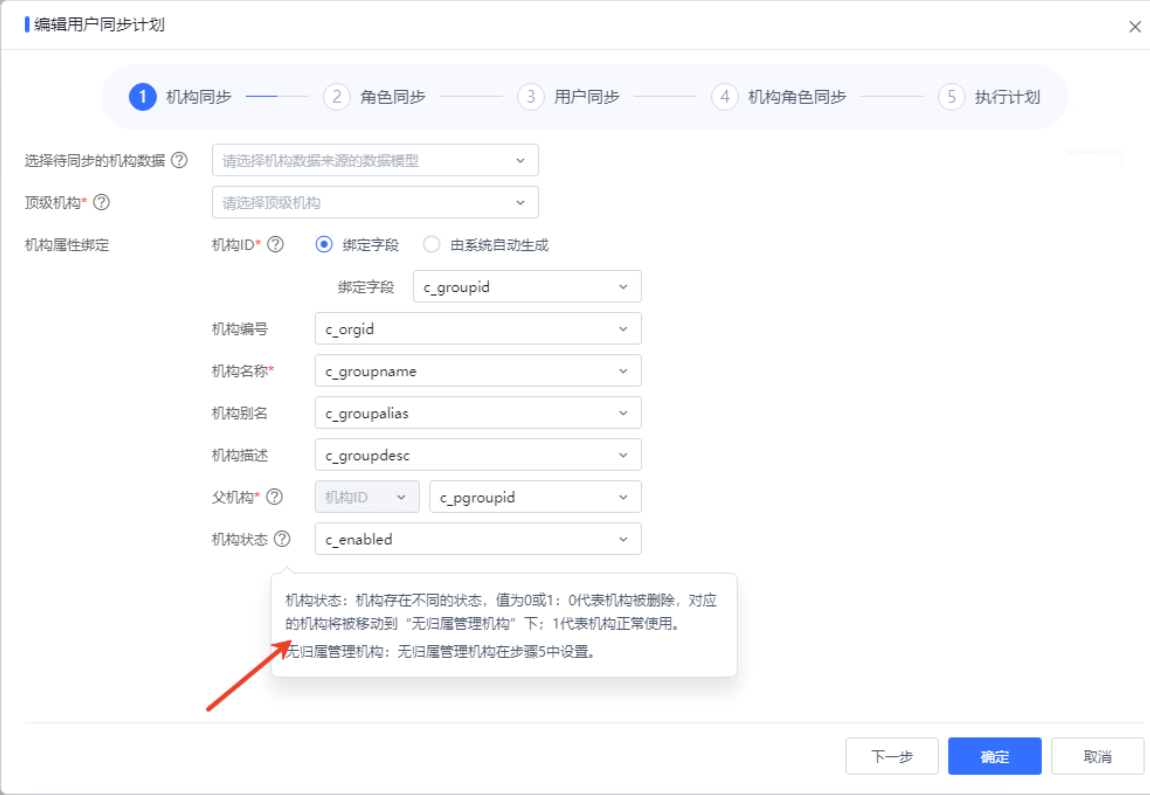Open the 机构数据来源的数据模型 dropdown
Image resolution: width=1150 pixels, height=795 pixels.
click(x=375, y=161)
